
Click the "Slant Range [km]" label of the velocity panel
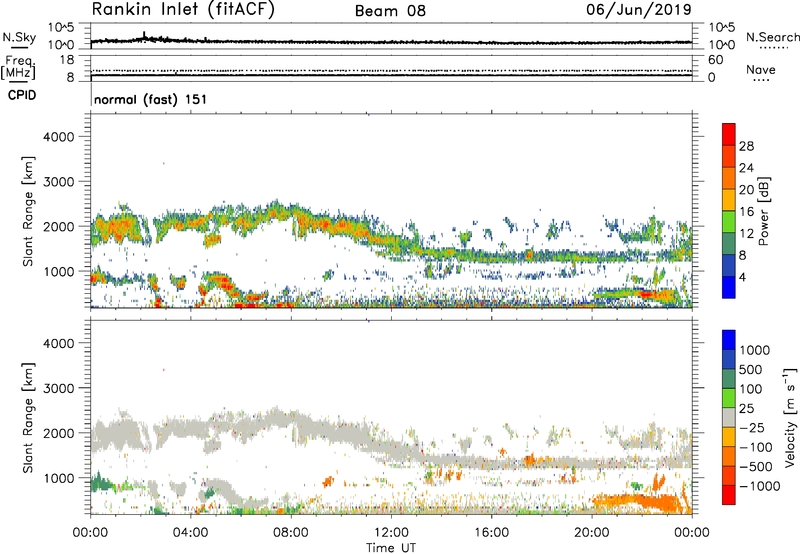pyautogui.click(x=28, y=418)
